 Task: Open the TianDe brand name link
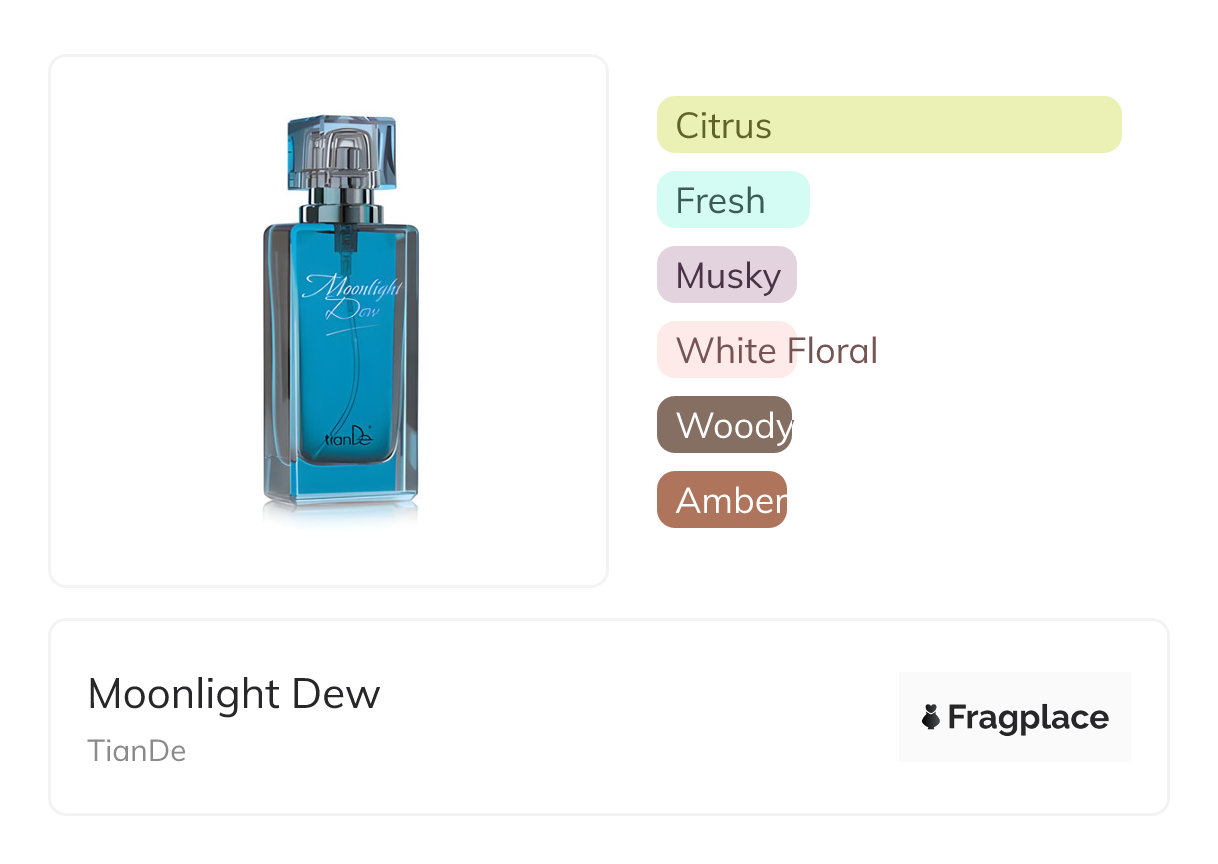coord(137,750)
